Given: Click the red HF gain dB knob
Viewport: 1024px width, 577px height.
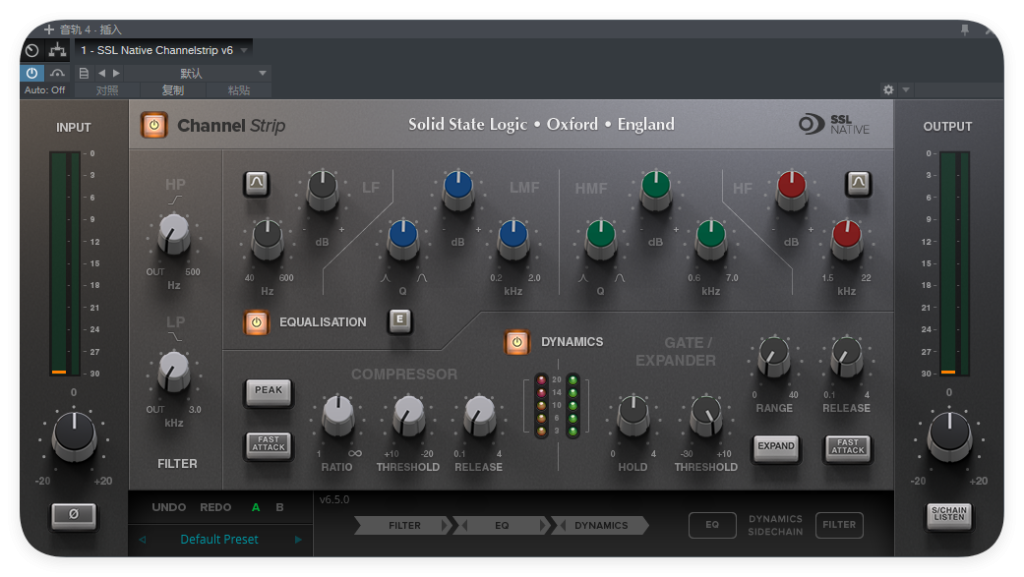Looking at the screenshot, I should 792,190.
